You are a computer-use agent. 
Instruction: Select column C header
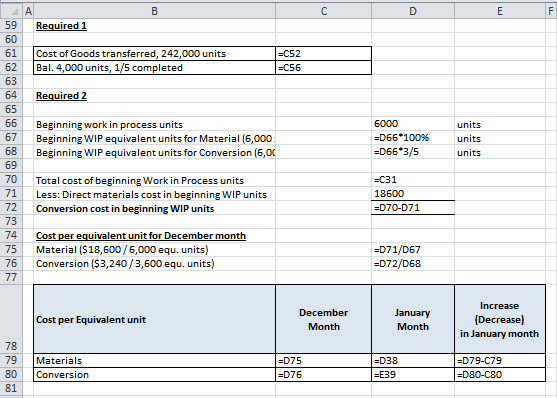click(x=324, y=11)
